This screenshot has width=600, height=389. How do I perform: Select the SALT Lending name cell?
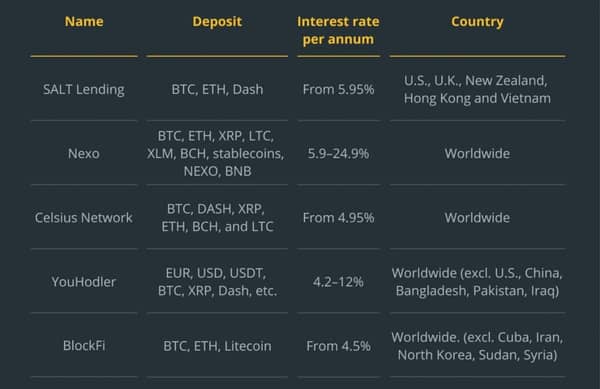click(84, 89)
